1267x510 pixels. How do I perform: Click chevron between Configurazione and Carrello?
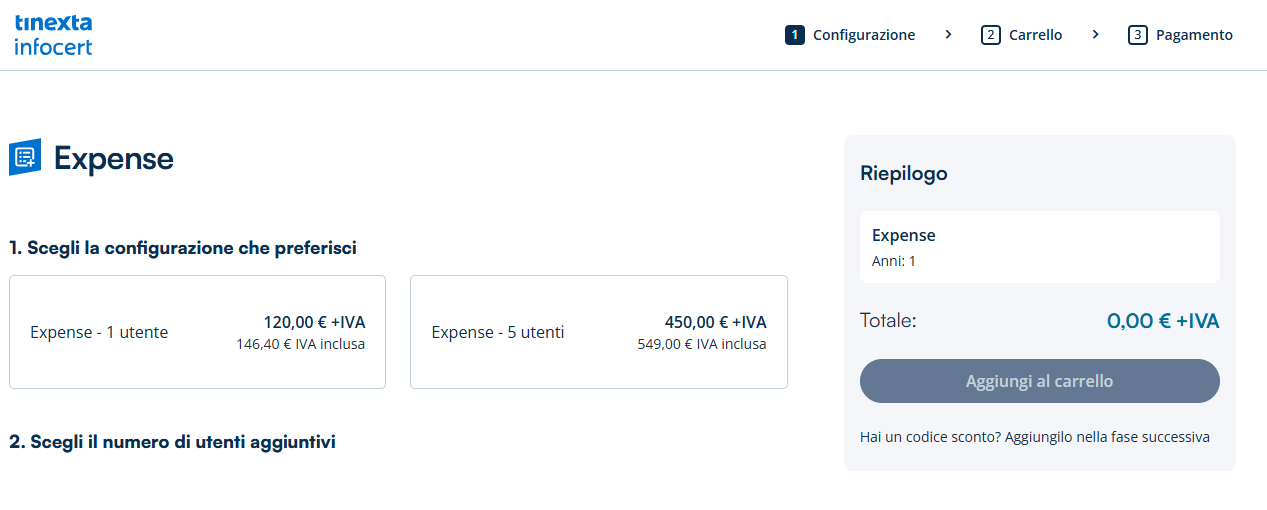pyautogui.click(x=948, y=35)
